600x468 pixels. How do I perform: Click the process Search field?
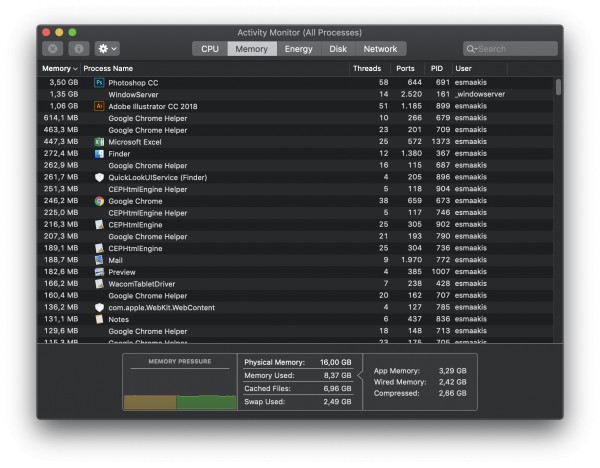click(510, 49)
